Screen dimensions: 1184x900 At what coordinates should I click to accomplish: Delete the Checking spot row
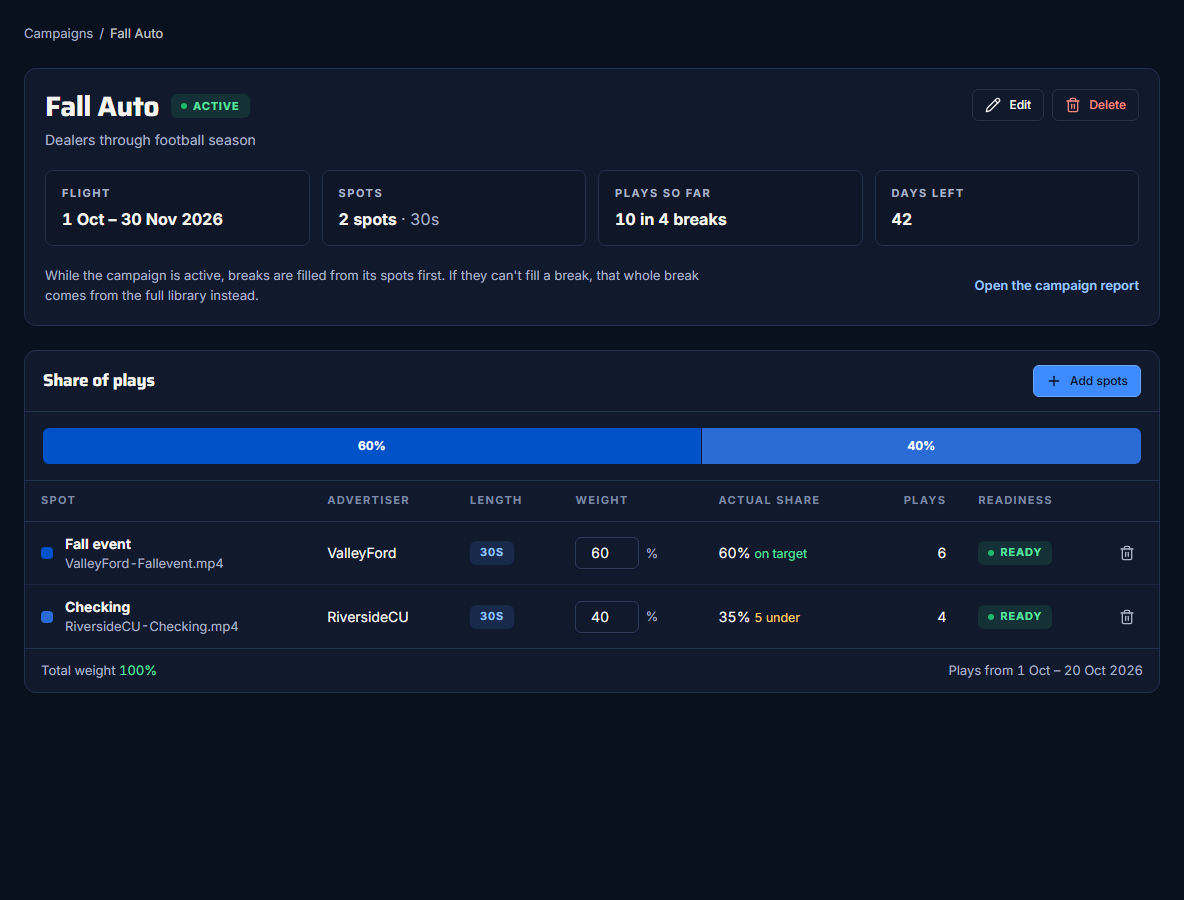(x=1127, y=617)
